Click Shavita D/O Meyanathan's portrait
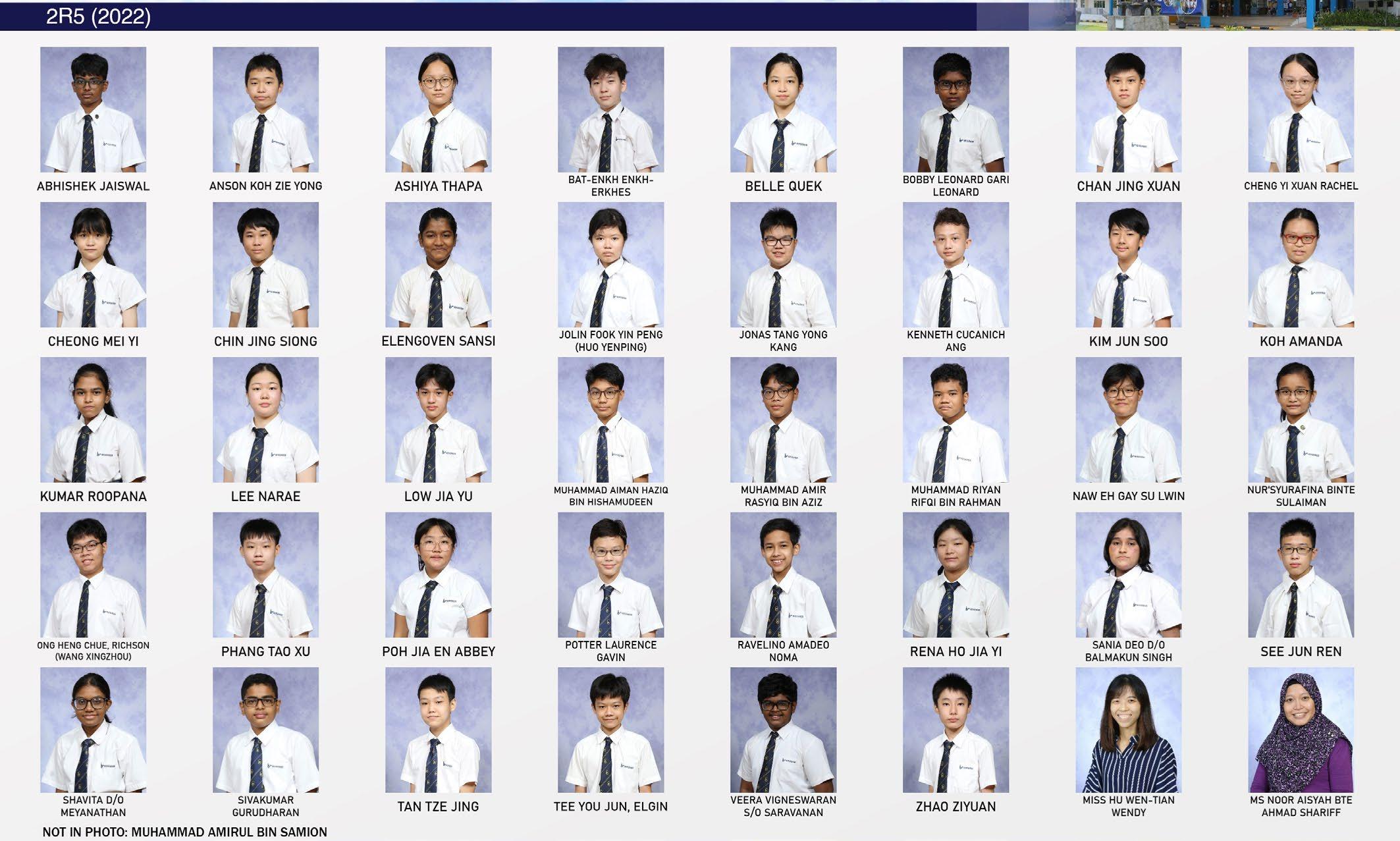Image resolution: width=1400 pixels, height=841 pixels. point(93,730)
